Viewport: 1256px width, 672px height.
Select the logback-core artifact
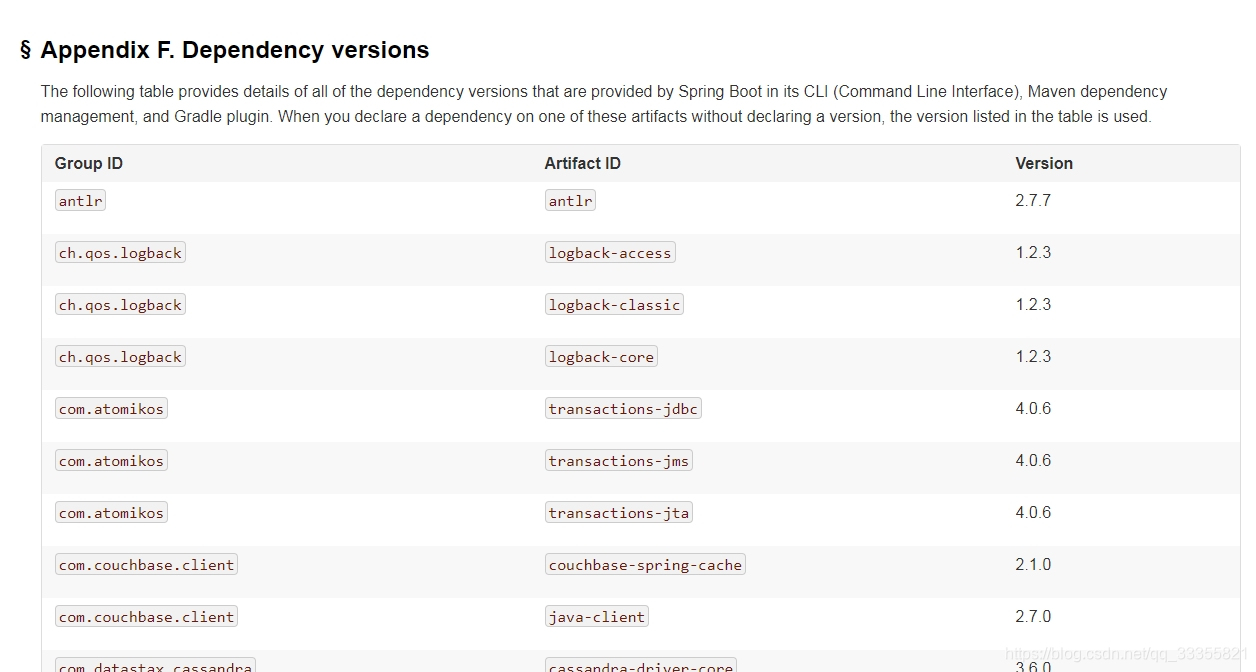(x=601, y=357)
